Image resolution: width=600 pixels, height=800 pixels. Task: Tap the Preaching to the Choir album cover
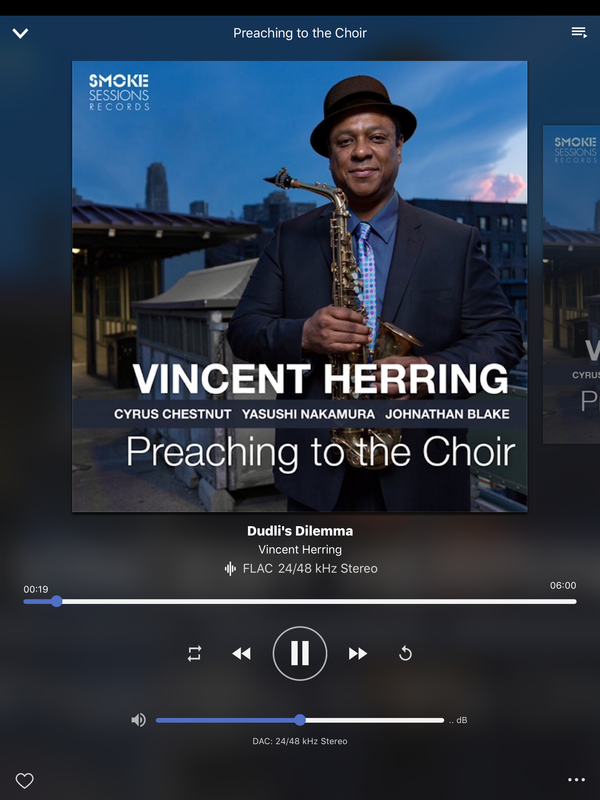[x=299, y=286]
